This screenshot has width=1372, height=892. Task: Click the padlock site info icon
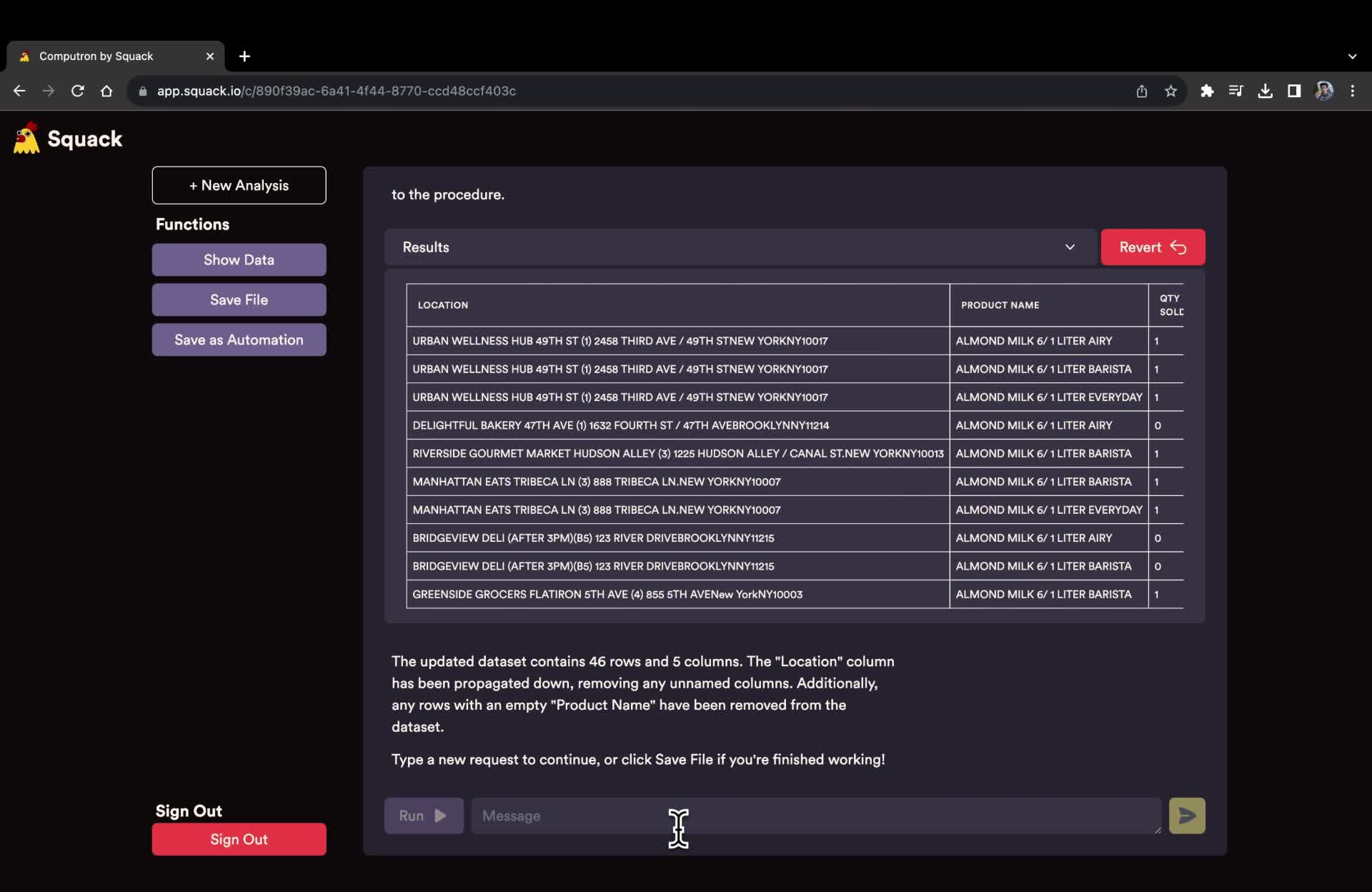(142, 91)
